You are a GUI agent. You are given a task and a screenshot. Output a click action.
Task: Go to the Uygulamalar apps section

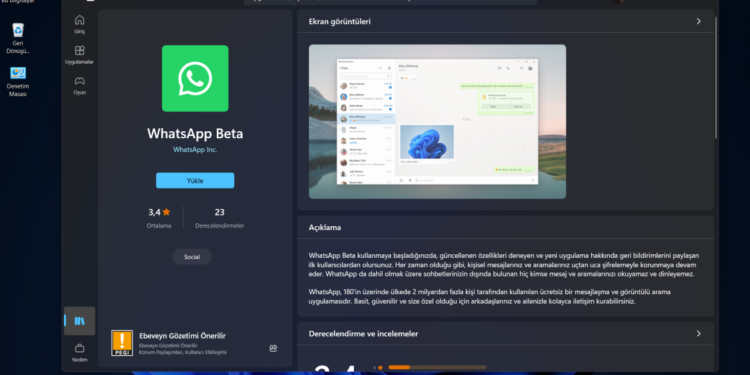click(79, 55)
